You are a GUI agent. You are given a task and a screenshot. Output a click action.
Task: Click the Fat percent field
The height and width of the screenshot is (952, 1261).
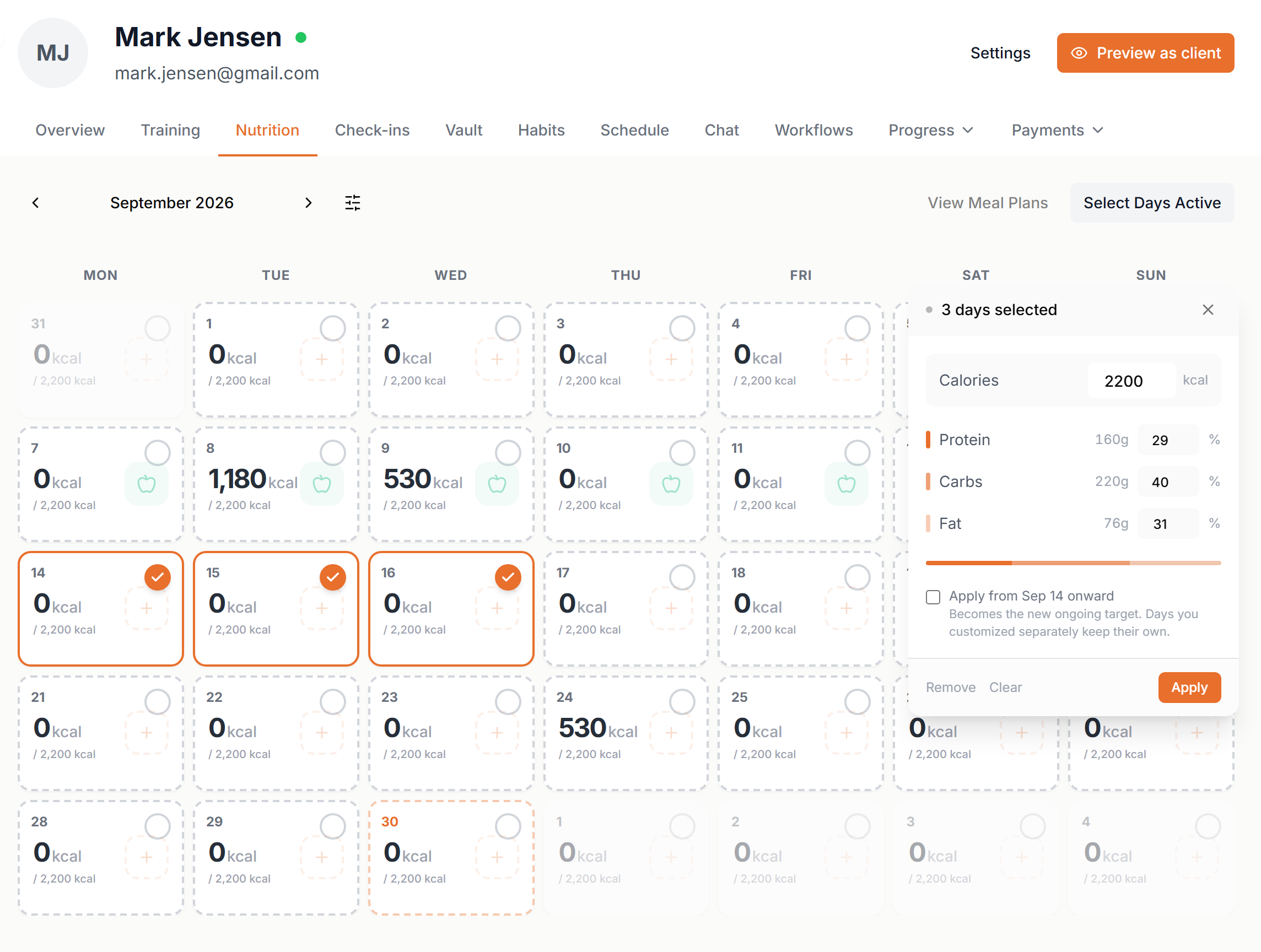(1167, 524)
